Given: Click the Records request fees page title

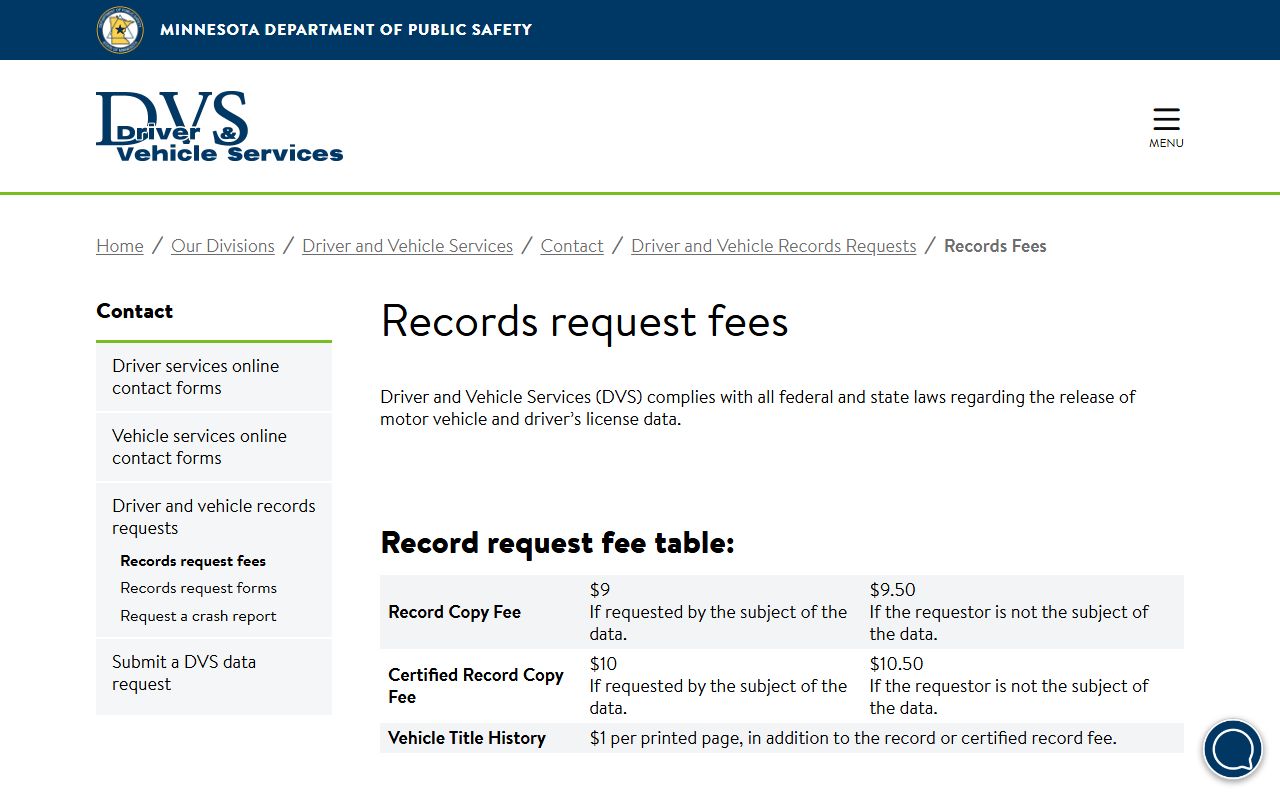Looking at the screenshot, I should [585, 322].
